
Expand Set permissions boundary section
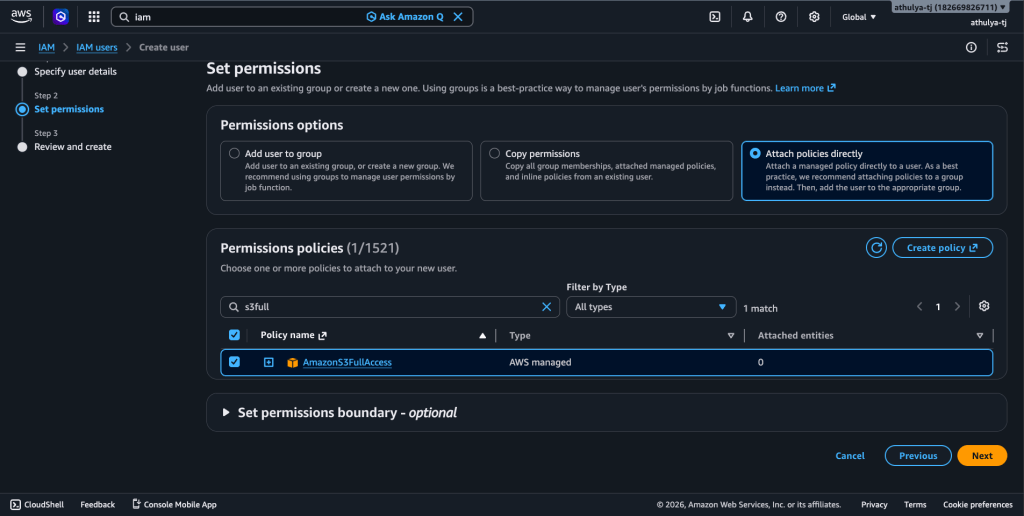226,413
